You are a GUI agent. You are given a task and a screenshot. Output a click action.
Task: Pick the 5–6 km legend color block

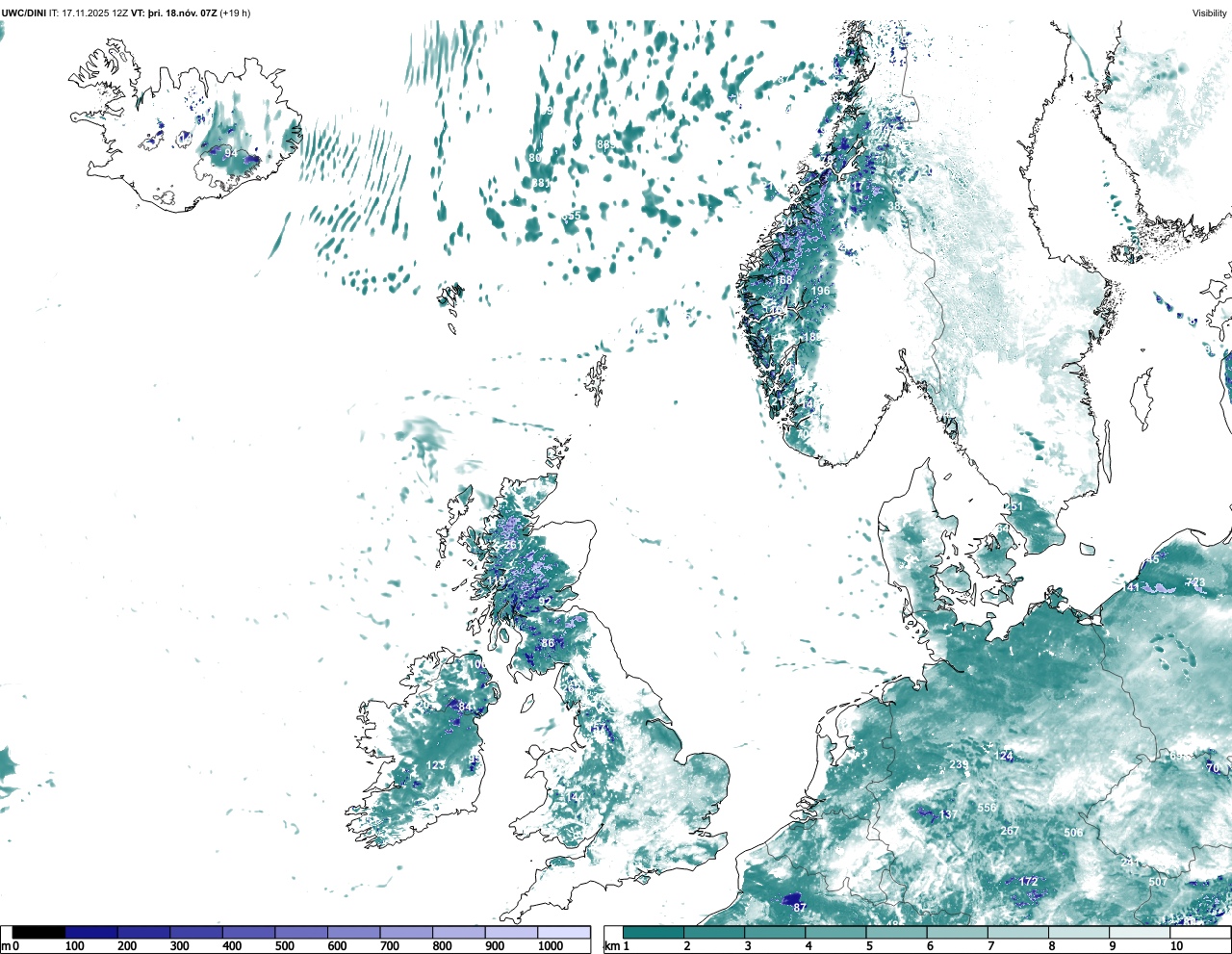(x=896, y=933)
